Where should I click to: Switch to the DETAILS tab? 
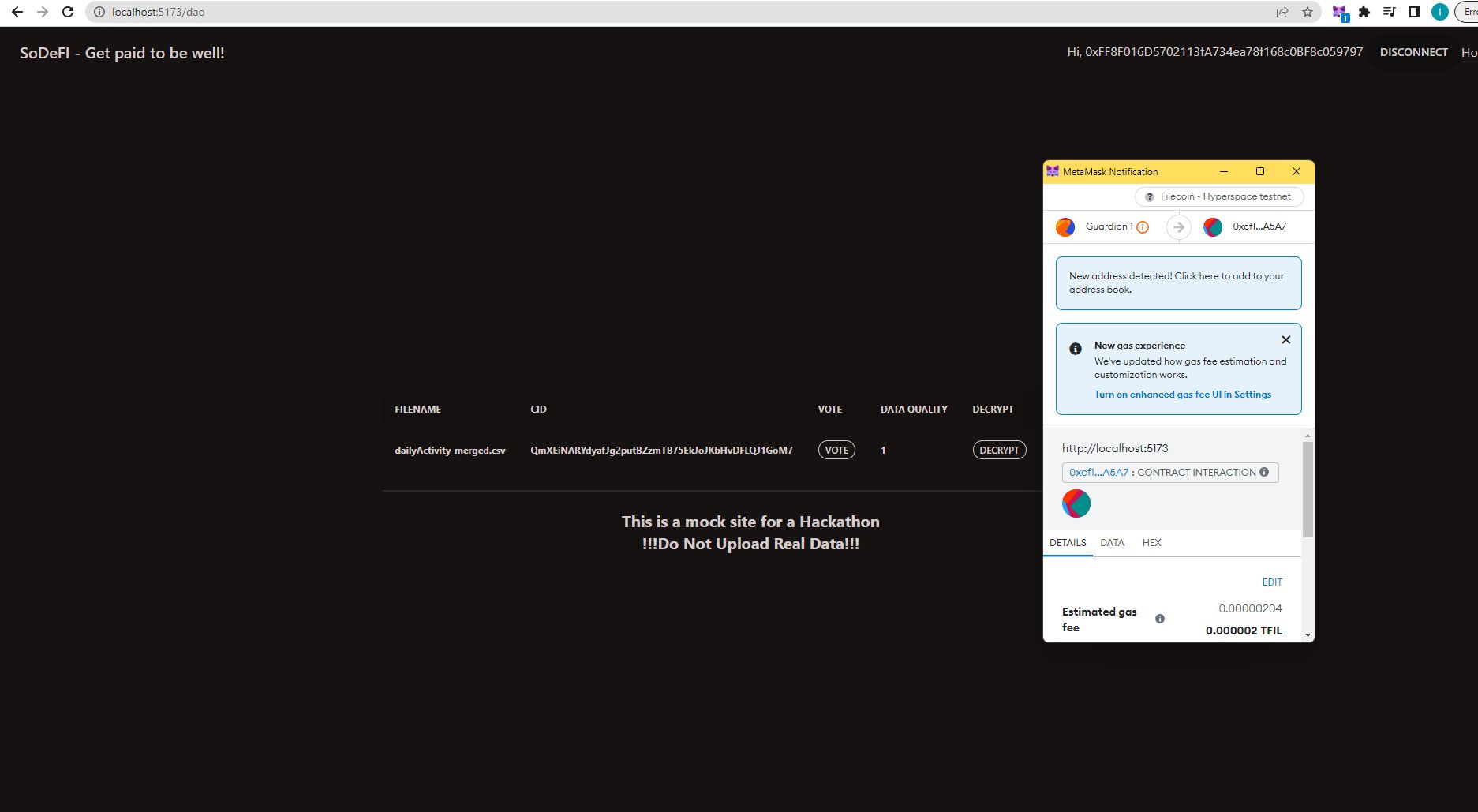click(x=1068, y=543)
